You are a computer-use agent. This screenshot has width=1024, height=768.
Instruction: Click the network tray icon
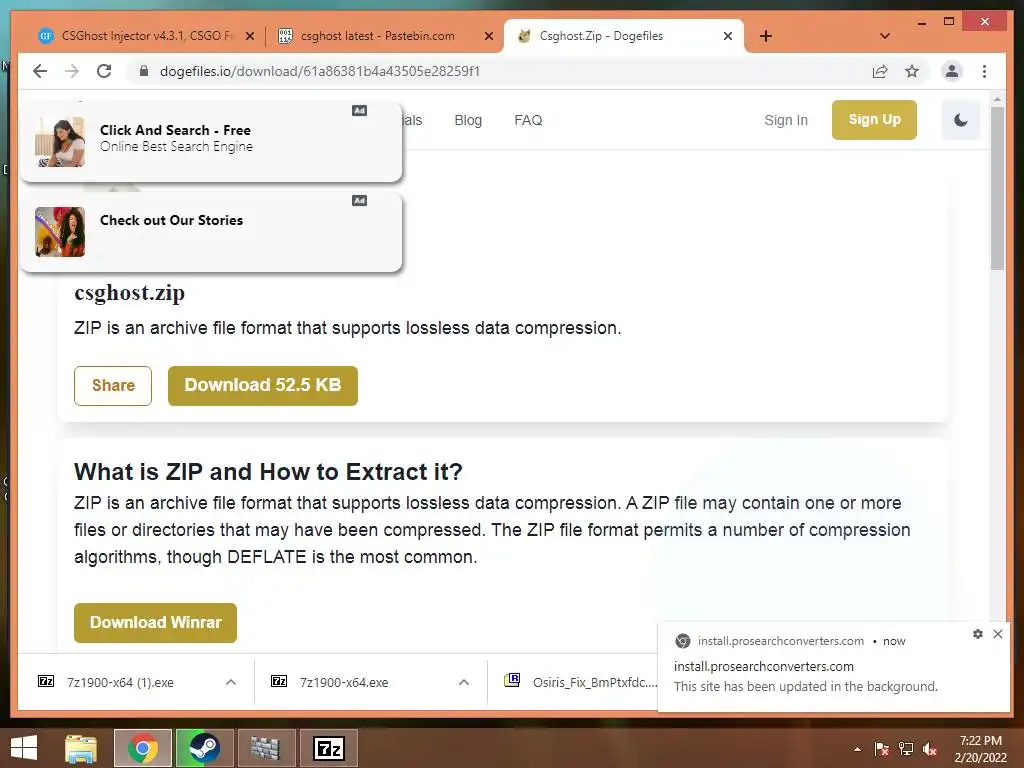pos(906,749)
